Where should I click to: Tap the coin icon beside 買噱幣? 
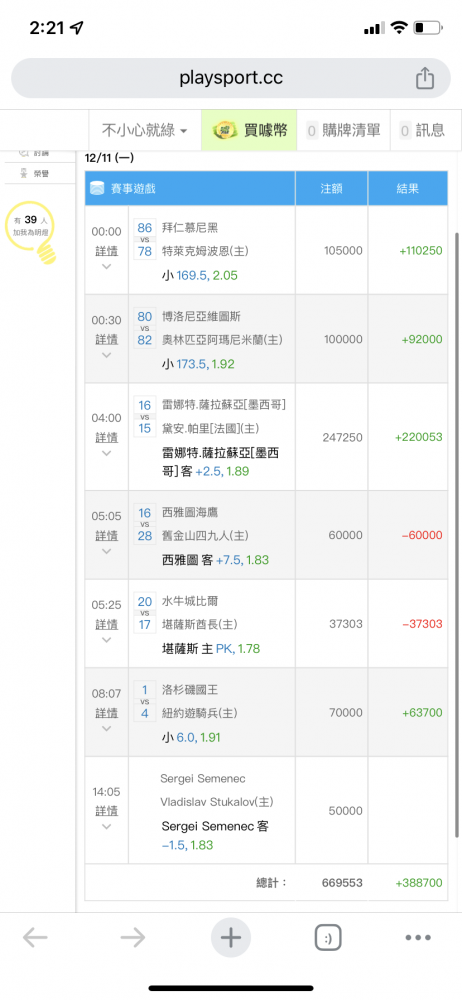[226, 130]
